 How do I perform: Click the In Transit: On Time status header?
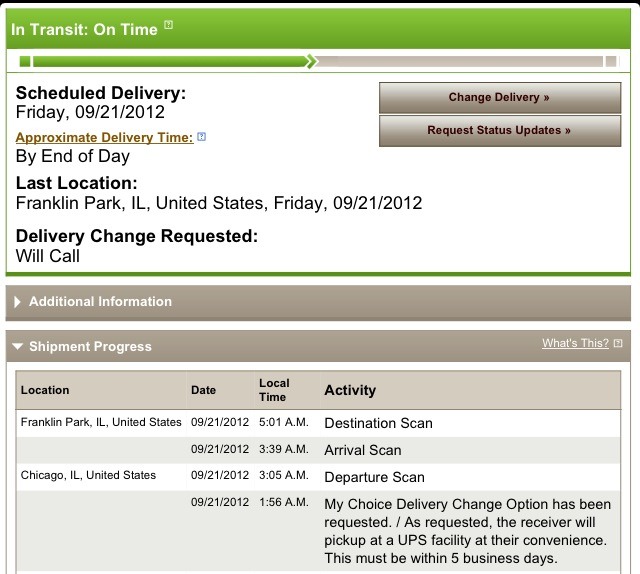(x=84, y=29)
